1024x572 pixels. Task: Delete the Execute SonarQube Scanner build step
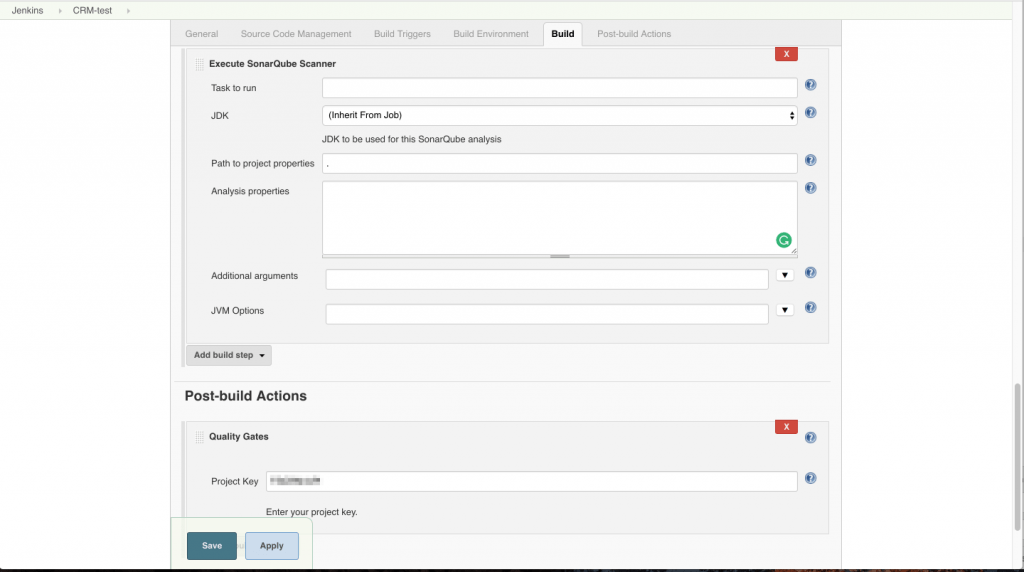click(x=786, y=54)
